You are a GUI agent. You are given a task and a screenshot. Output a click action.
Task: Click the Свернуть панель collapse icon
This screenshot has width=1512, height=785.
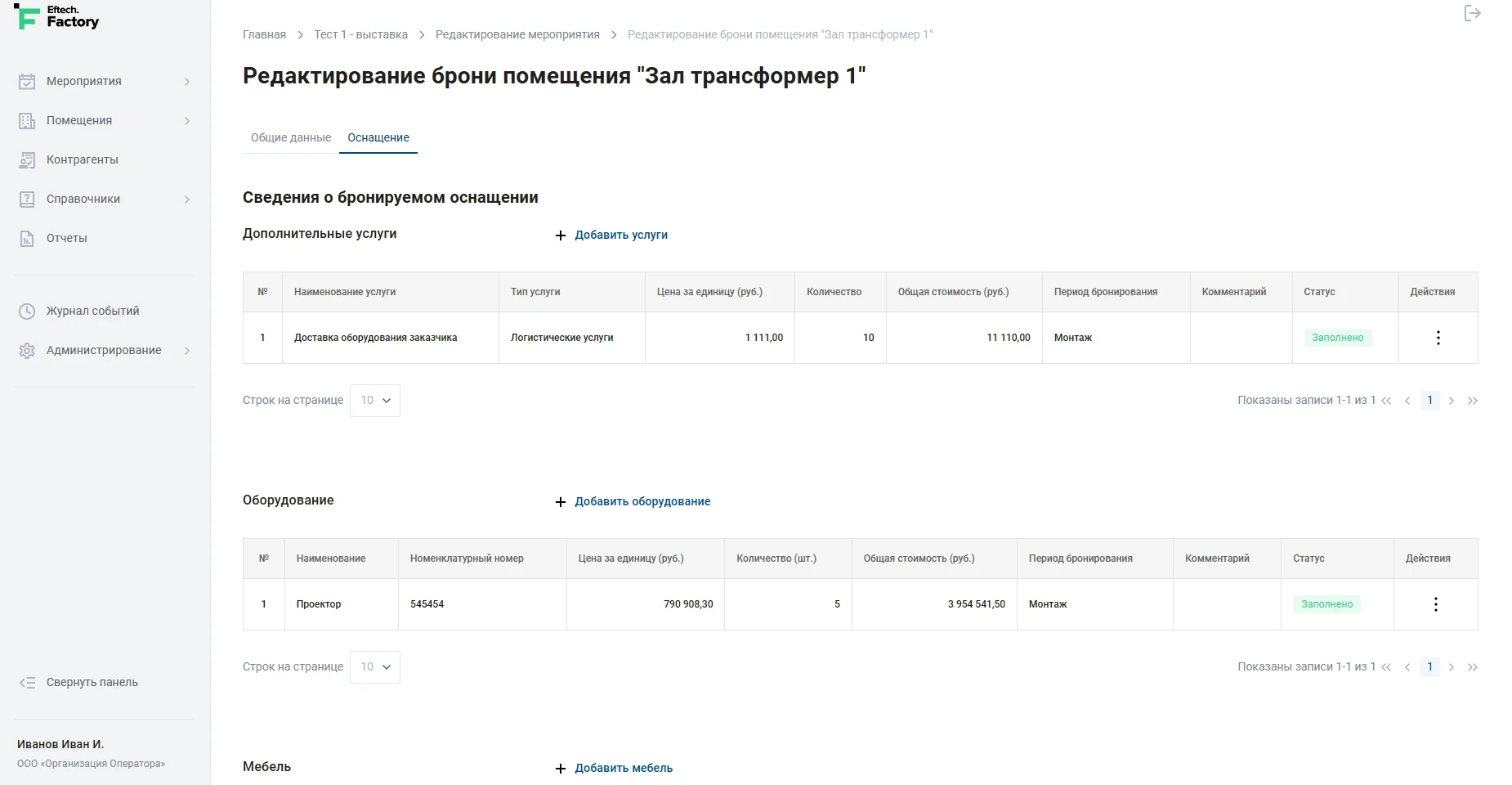point(27,682)
